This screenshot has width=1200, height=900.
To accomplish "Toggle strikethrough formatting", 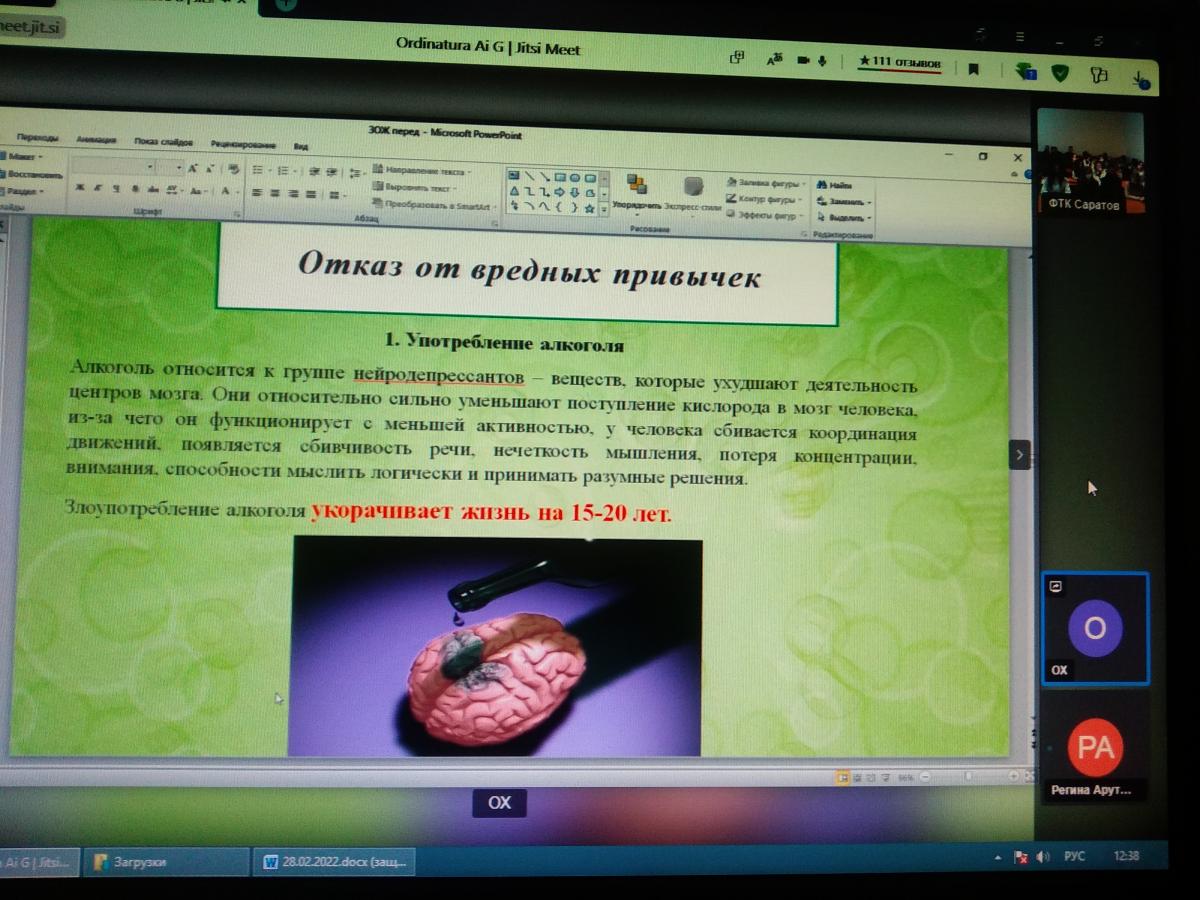I will 153,190.
